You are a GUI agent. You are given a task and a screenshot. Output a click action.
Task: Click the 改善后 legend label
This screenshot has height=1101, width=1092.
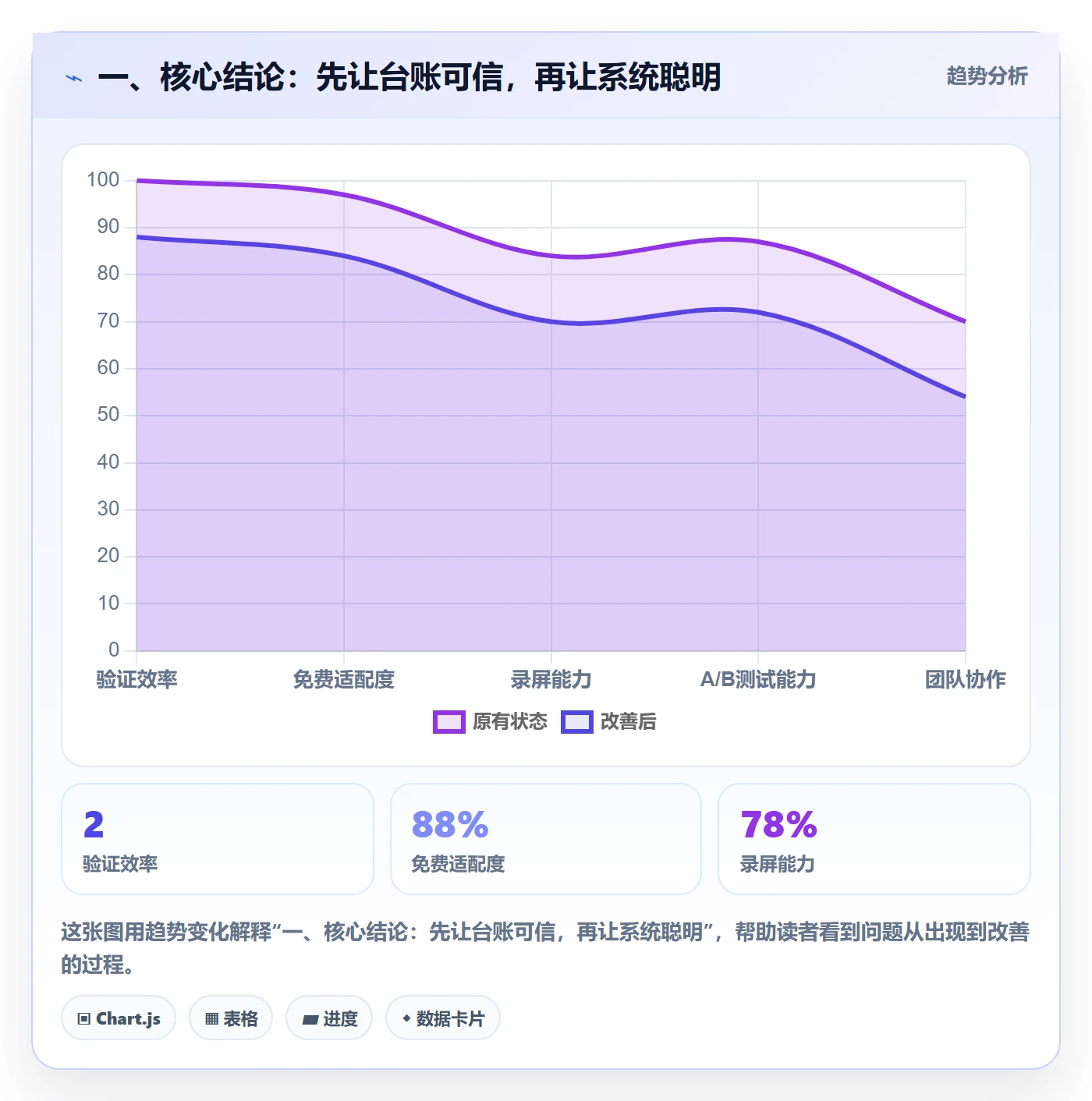click(x=628, y=722)
